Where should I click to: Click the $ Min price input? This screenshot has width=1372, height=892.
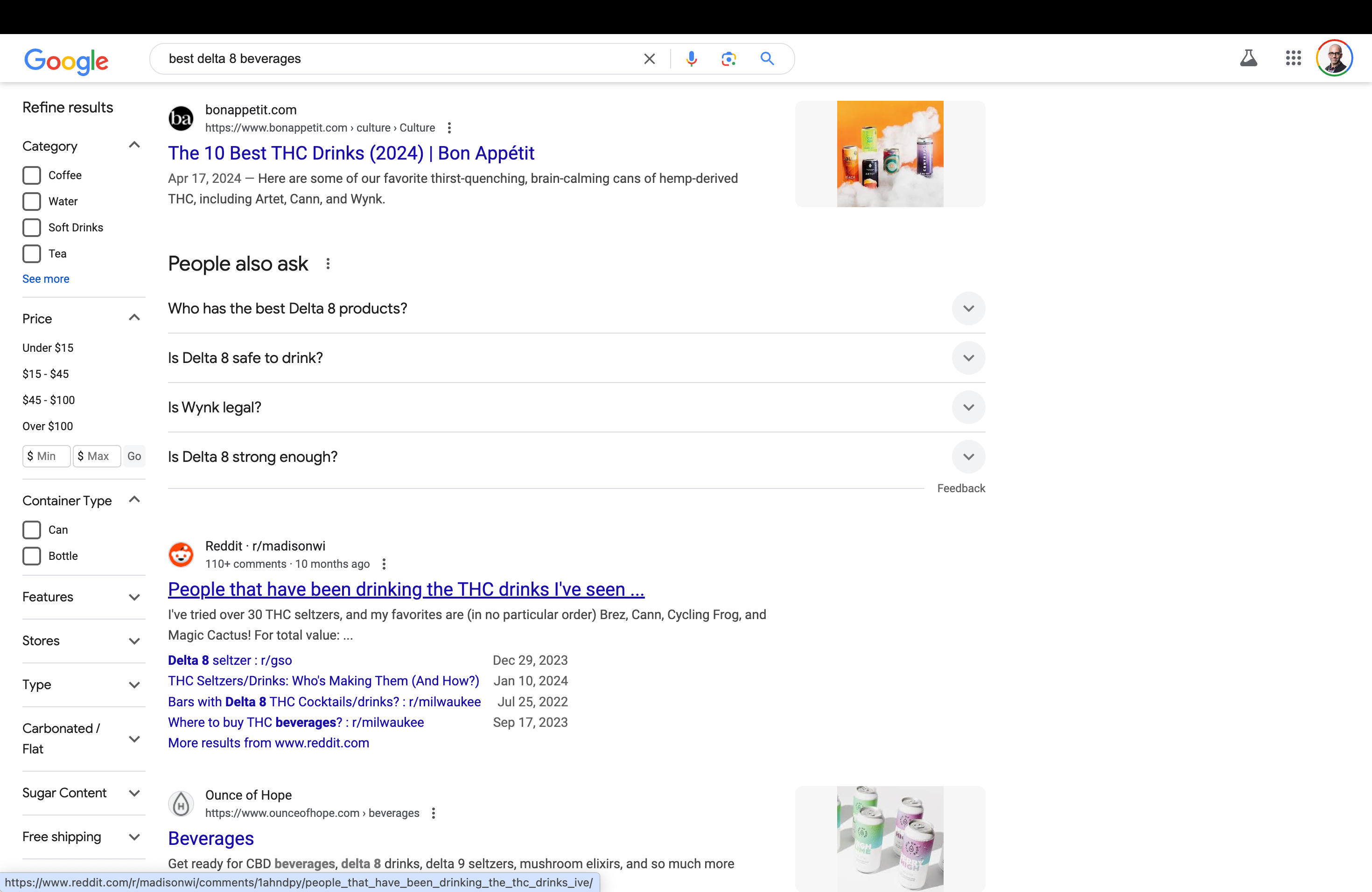coord(47,456)
